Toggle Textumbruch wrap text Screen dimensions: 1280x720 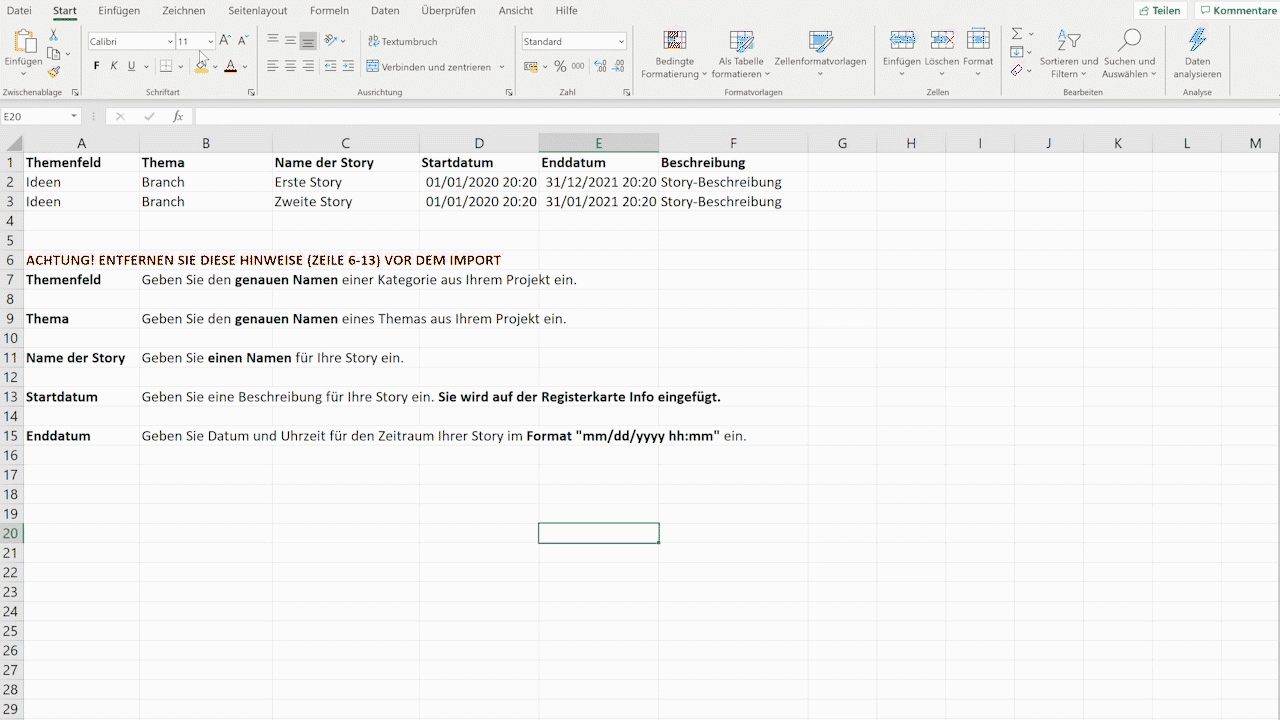click(x=402, y=42)
